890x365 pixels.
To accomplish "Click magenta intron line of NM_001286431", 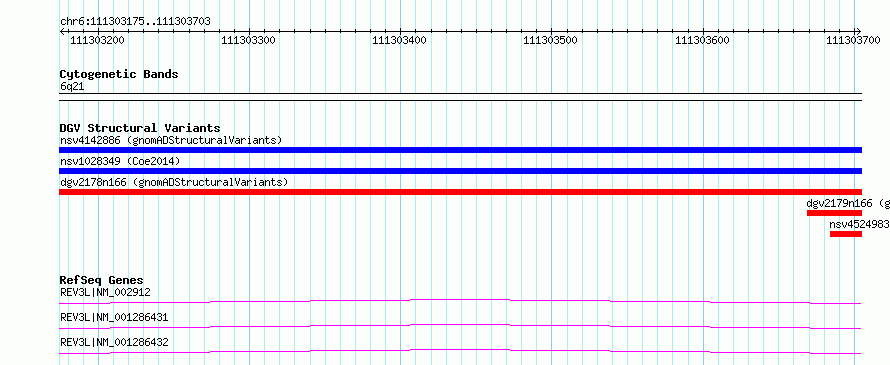I will point(460,324).
